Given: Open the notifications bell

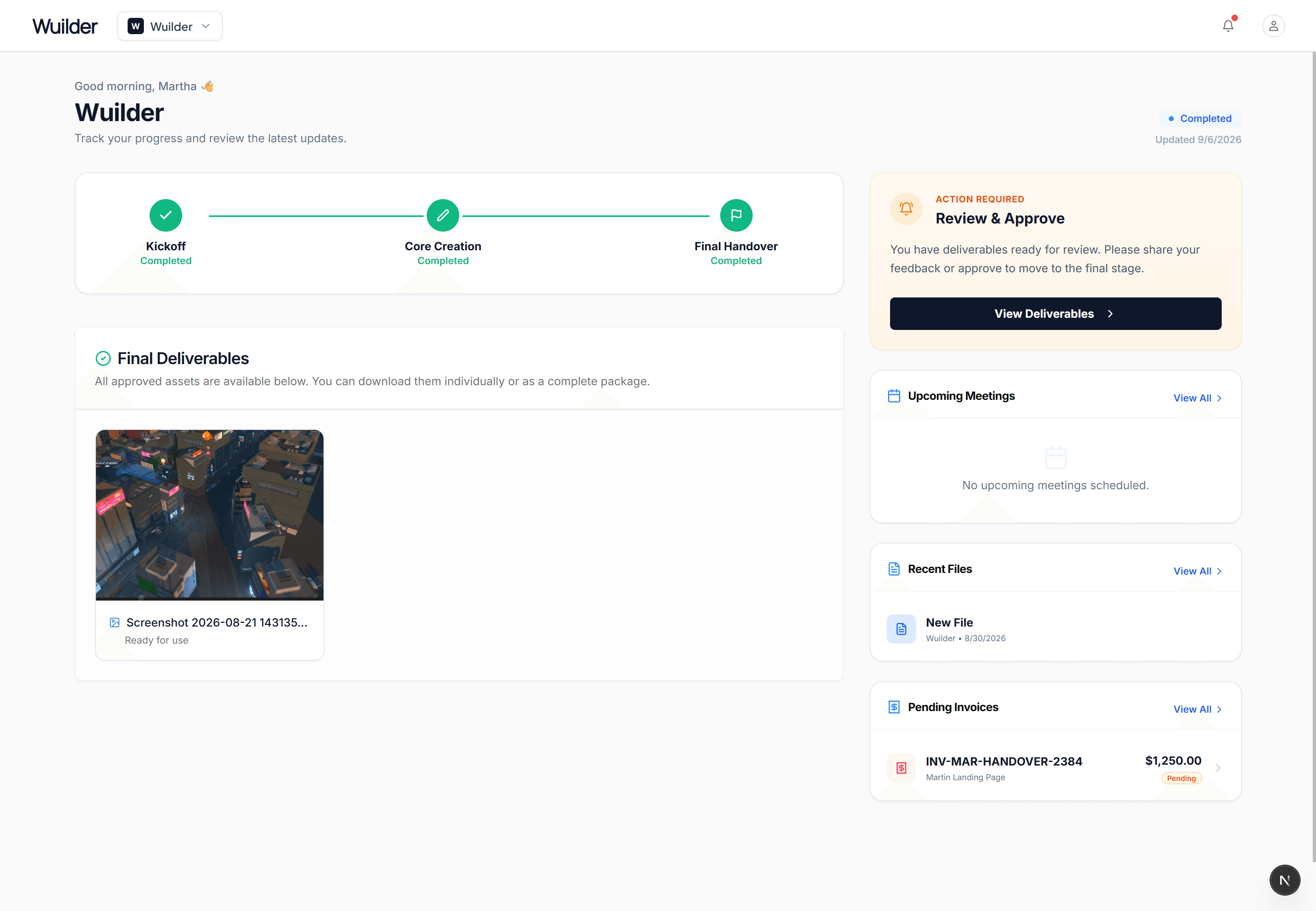Looking at the screenshot, I should pos(1227,26).
